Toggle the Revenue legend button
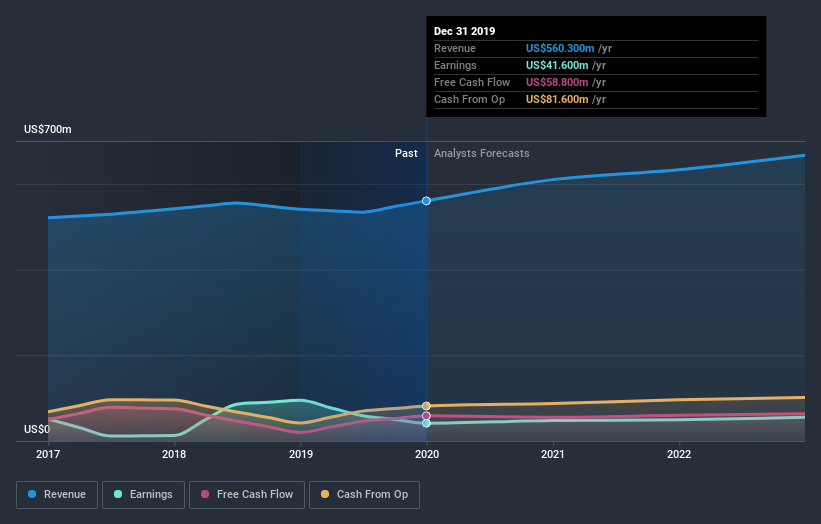Screen dimensions: 821x524 tap(57, 495)
